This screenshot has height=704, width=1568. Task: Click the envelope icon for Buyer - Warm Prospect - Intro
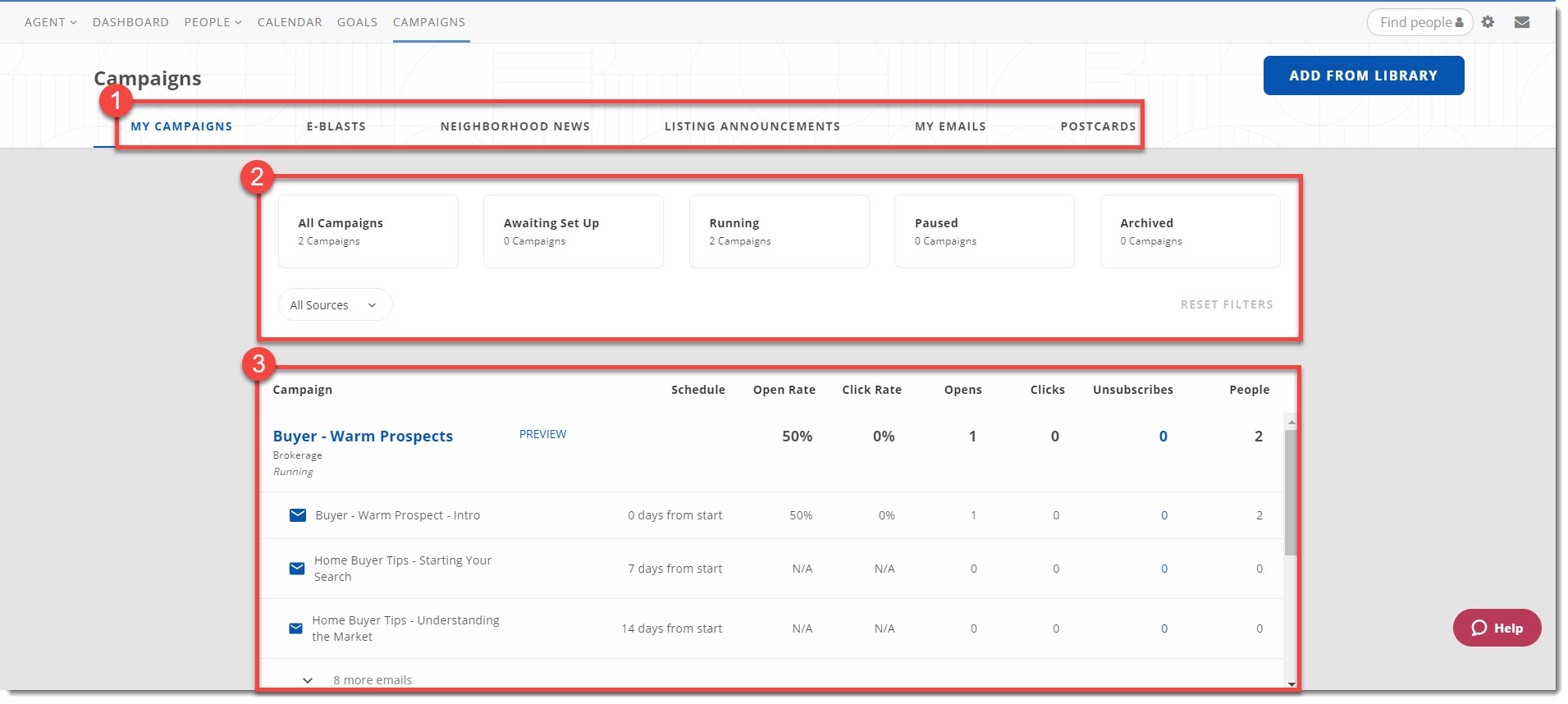(x=298, y=515)
